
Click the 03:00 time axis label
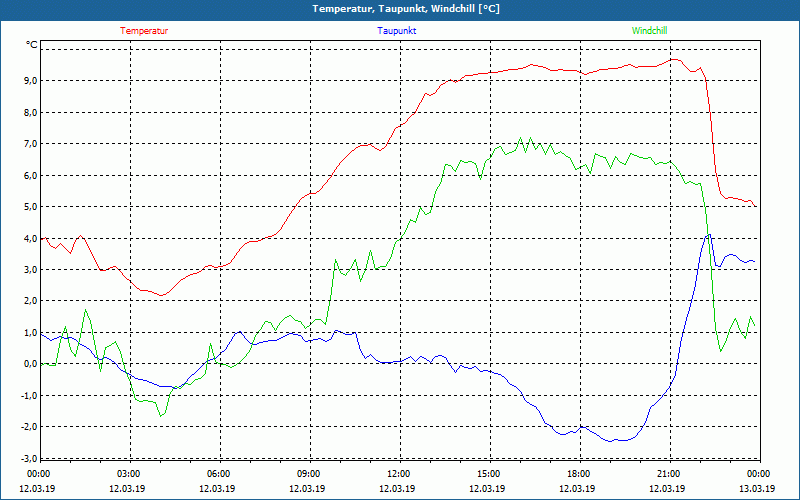(x=129, y=474)
